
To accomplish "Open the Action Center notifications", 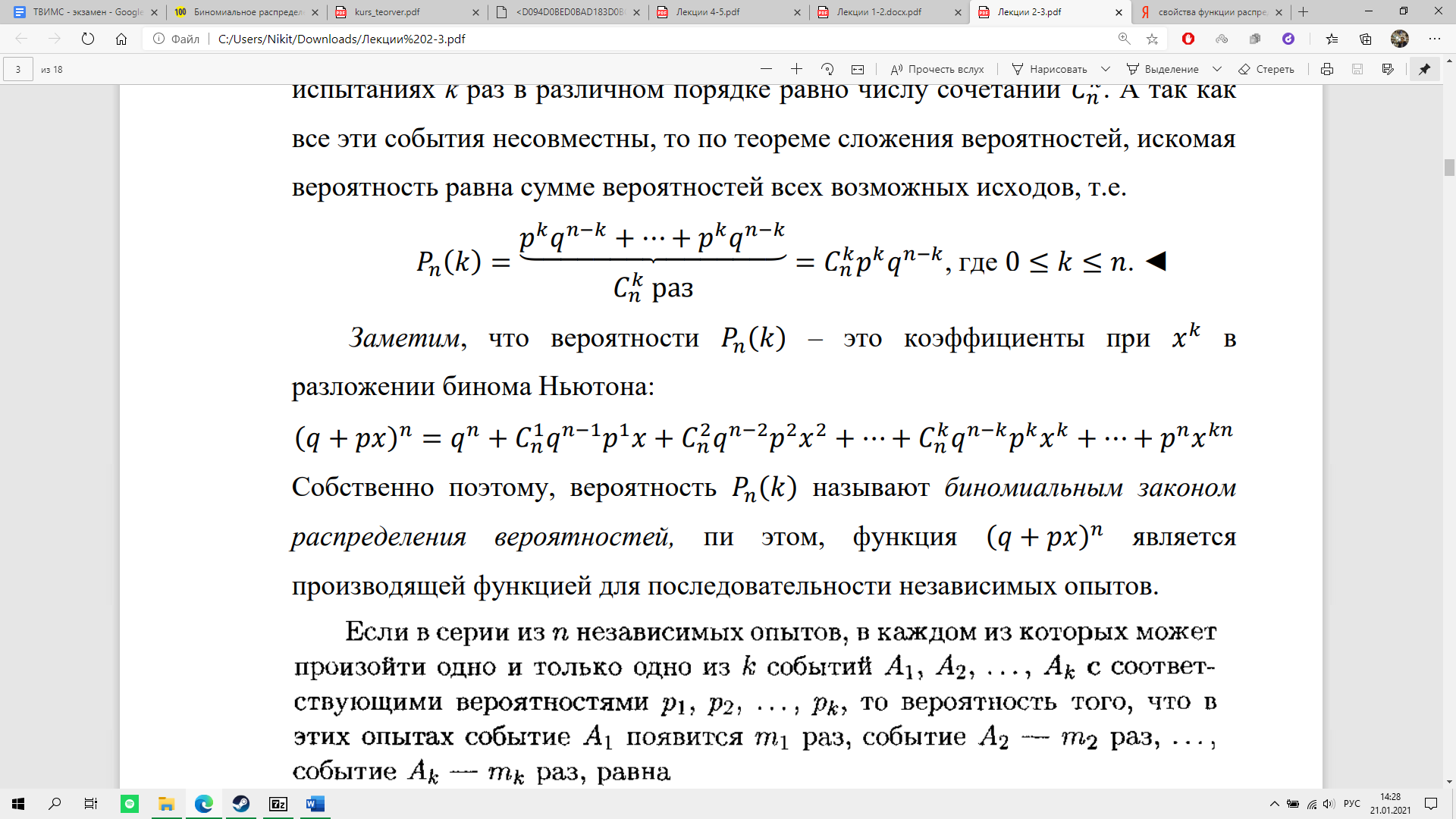I will tap(1432, 804).
